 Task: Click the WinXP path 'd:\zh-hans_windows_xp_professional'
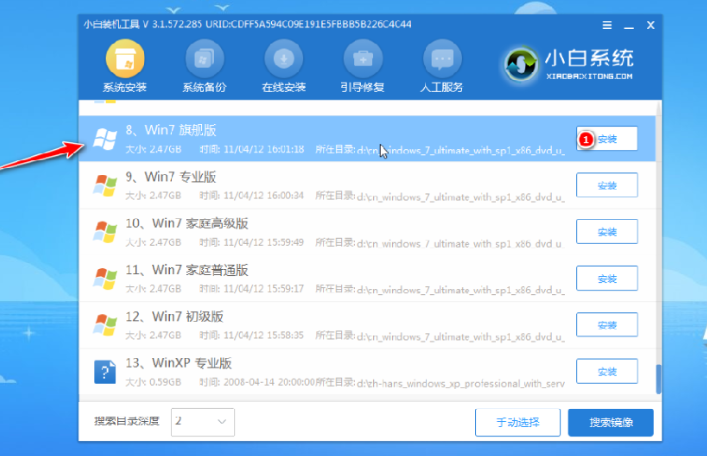[x=460, y=384]
